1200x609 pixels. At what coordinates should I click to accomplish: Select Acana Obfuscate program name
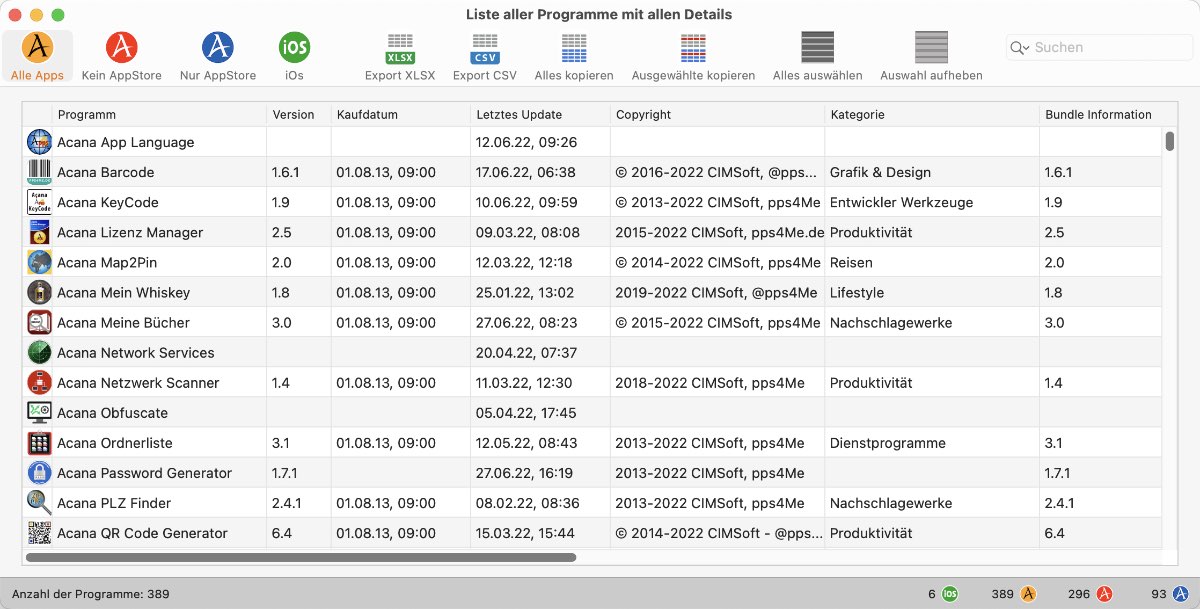[x=113, y=413]
